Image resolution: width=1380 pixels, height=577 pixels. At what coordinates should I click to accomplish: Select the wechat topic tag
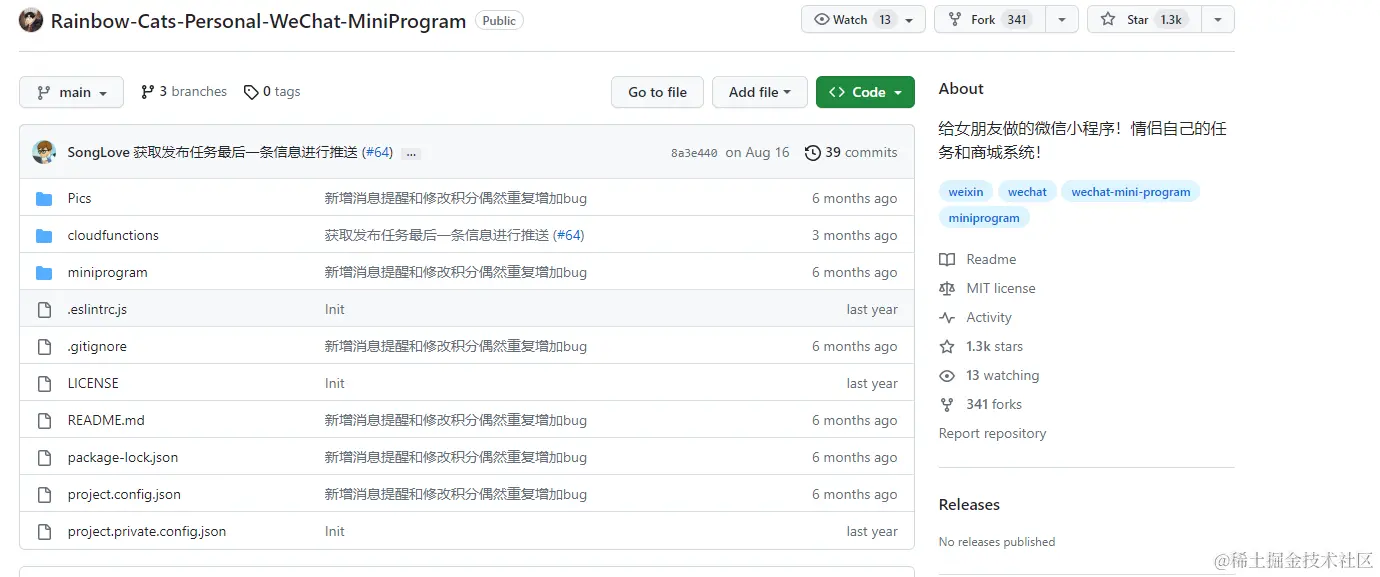(x=1027, y=192)
